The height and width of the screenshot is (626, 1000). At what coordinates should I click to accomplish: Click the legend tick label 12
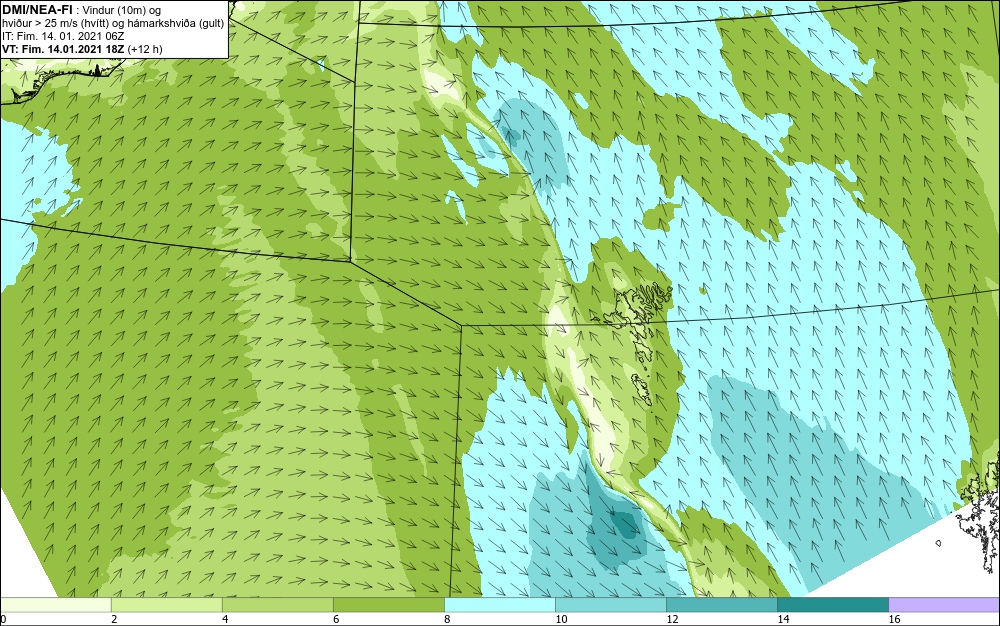(672, 619)
